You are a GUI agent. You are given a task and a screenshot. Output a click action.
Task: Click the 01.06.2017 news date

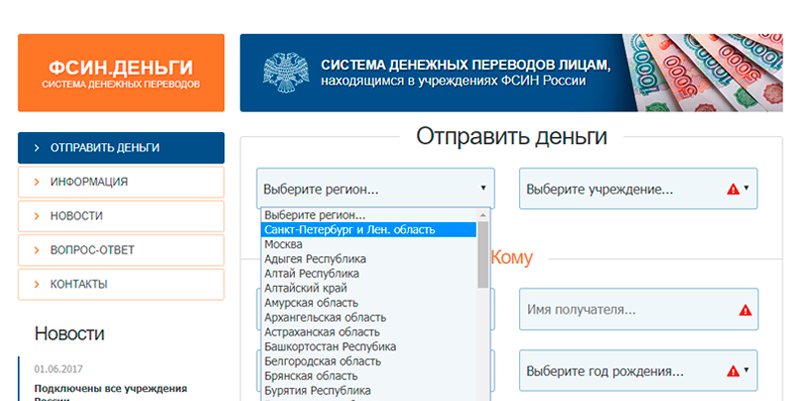pos(58,369)
